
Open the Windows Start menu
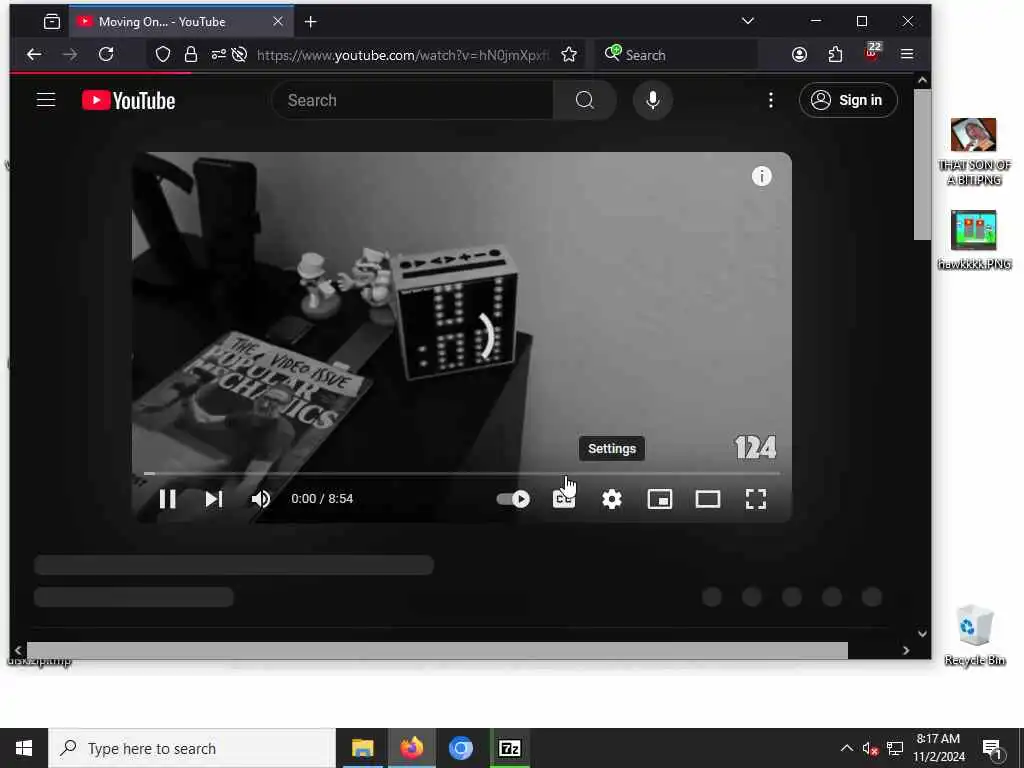coord(24,748)
